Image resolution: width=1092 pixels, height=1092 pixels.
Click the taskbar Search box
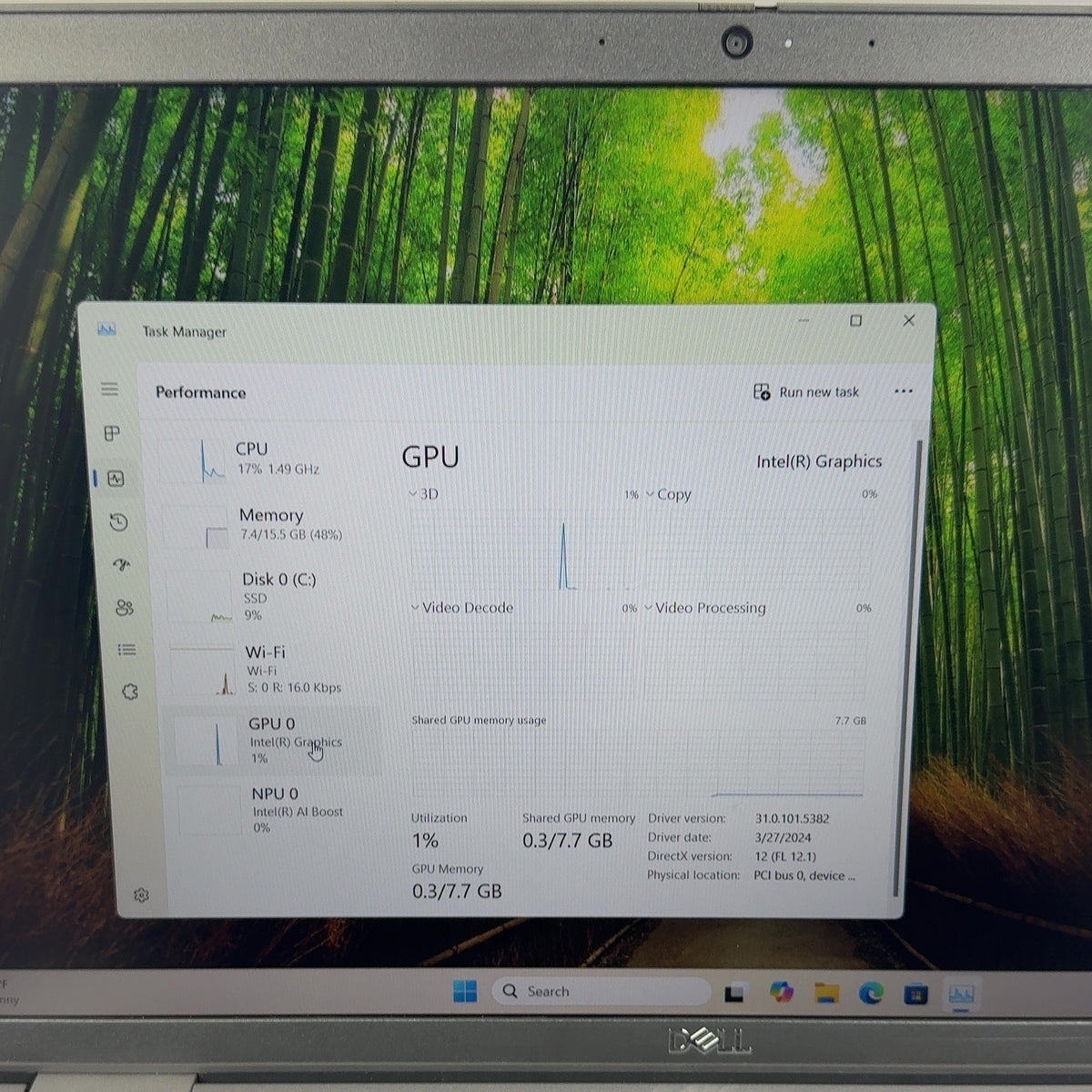[x=602, y=991]
